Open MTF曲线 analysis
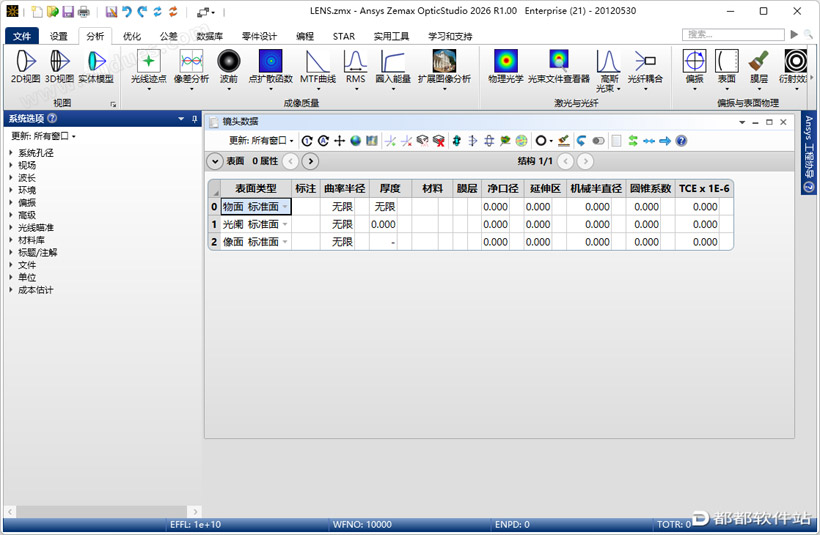The image size is (820, 535). tap(317, 70)
